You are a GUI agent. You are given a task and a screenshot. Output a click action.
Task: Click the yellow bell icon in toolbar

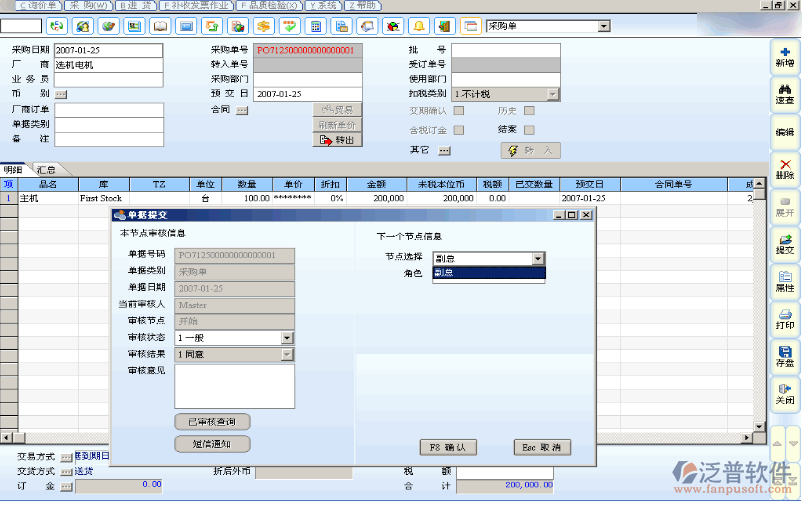(418, 25)
